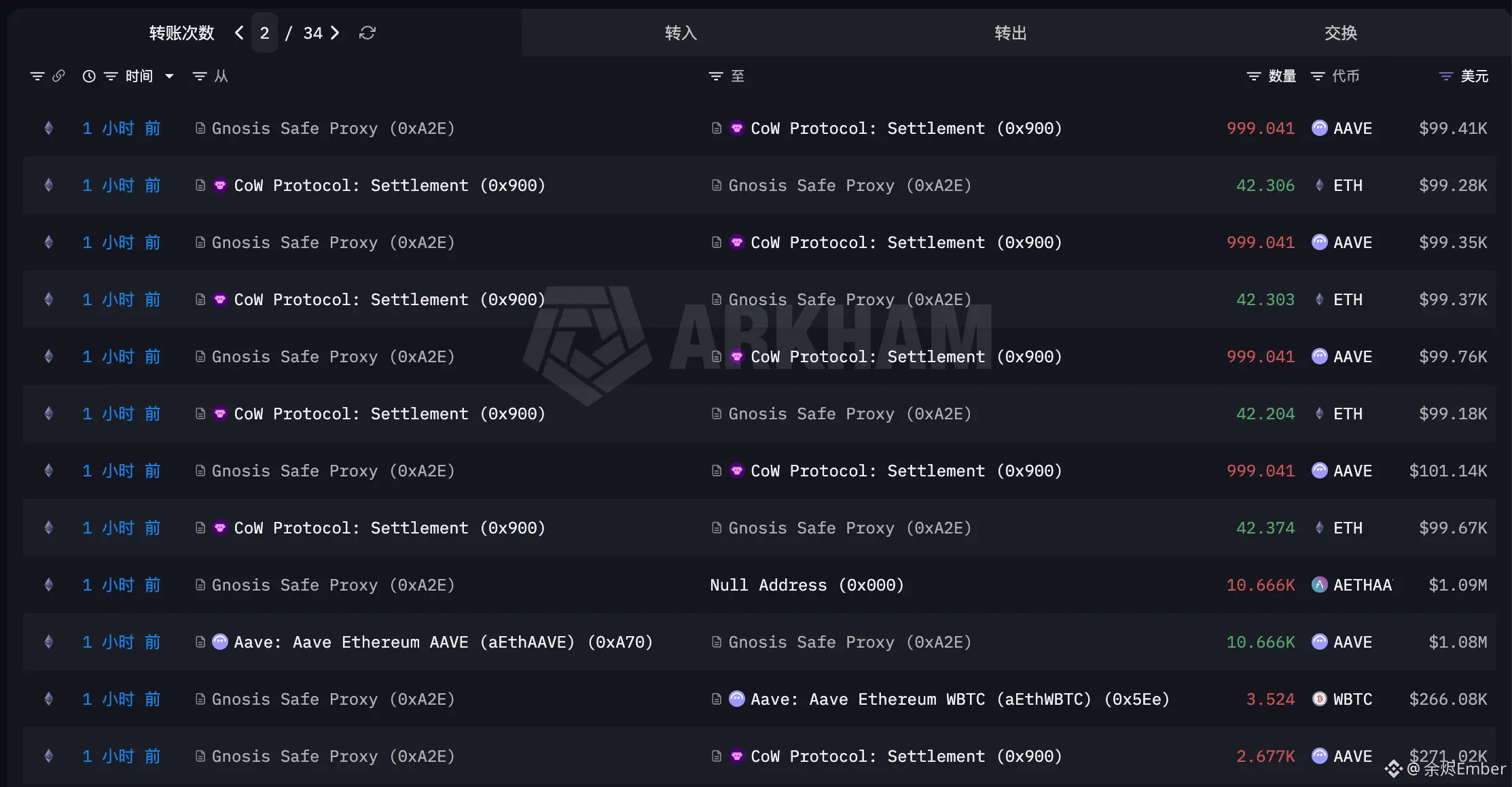
Task: Expand the 时间 sort dropdown arrow
Action: [169, 76]
